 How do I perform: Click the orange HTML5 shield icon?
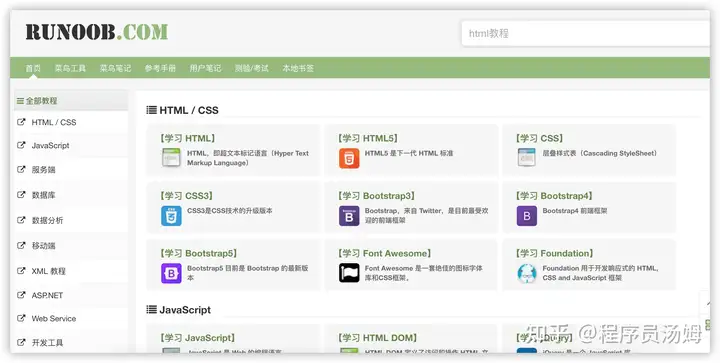[349, 158]
